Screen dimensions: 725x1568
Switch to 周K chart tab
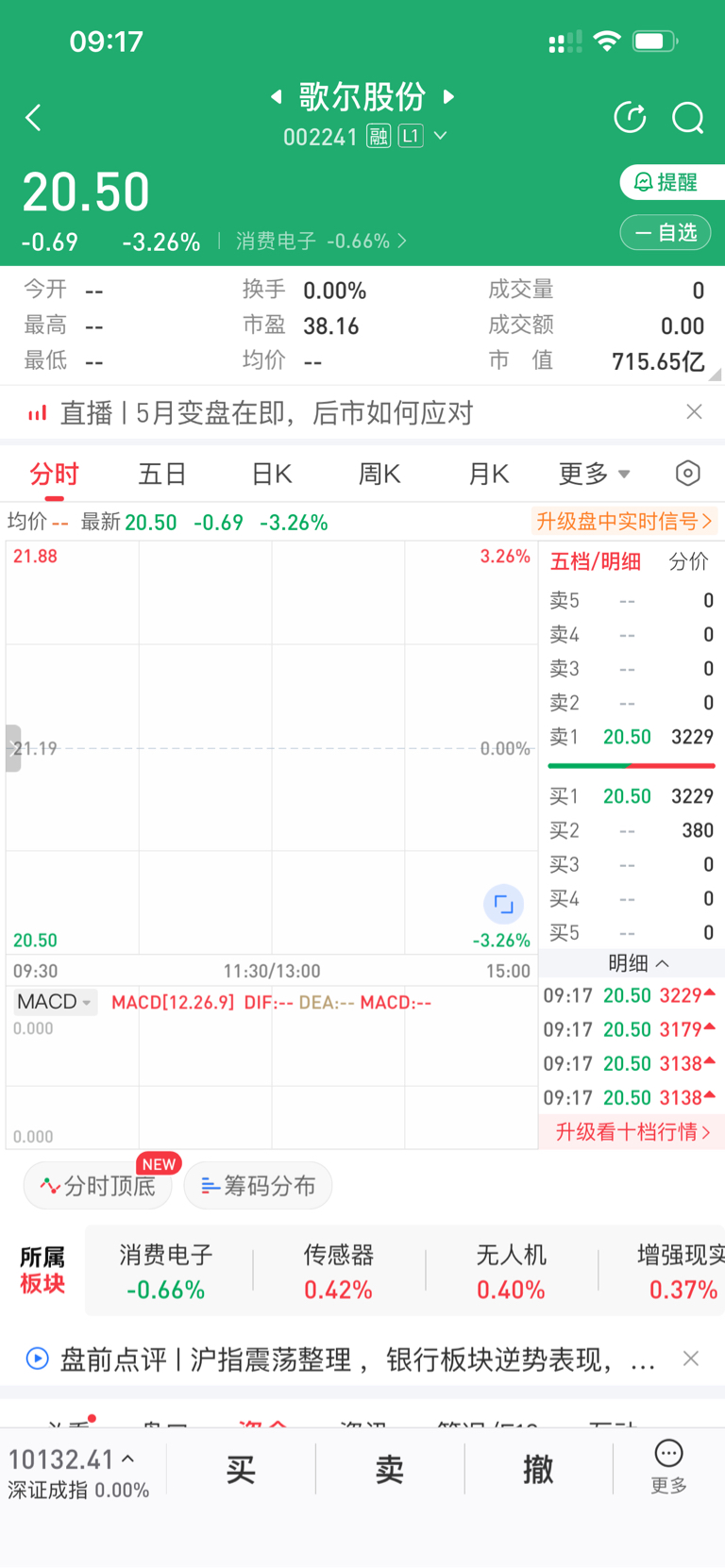379,475
